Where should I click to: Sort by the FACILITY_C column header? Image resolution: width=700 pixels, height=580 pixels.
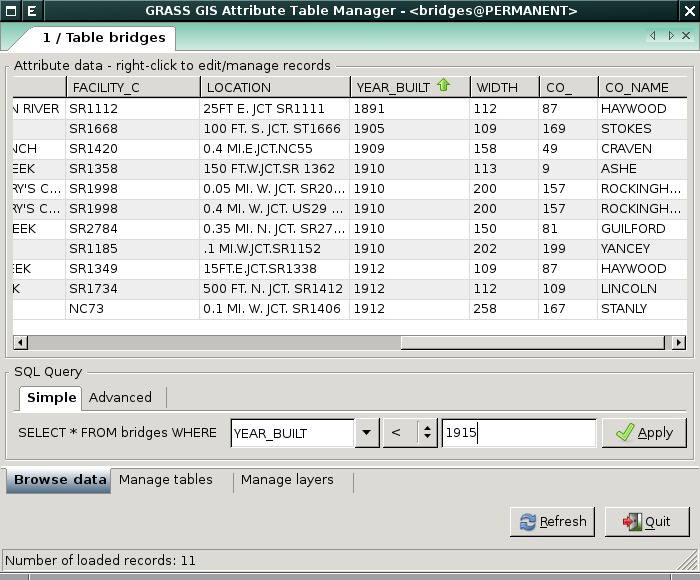(x=133, y=87)
